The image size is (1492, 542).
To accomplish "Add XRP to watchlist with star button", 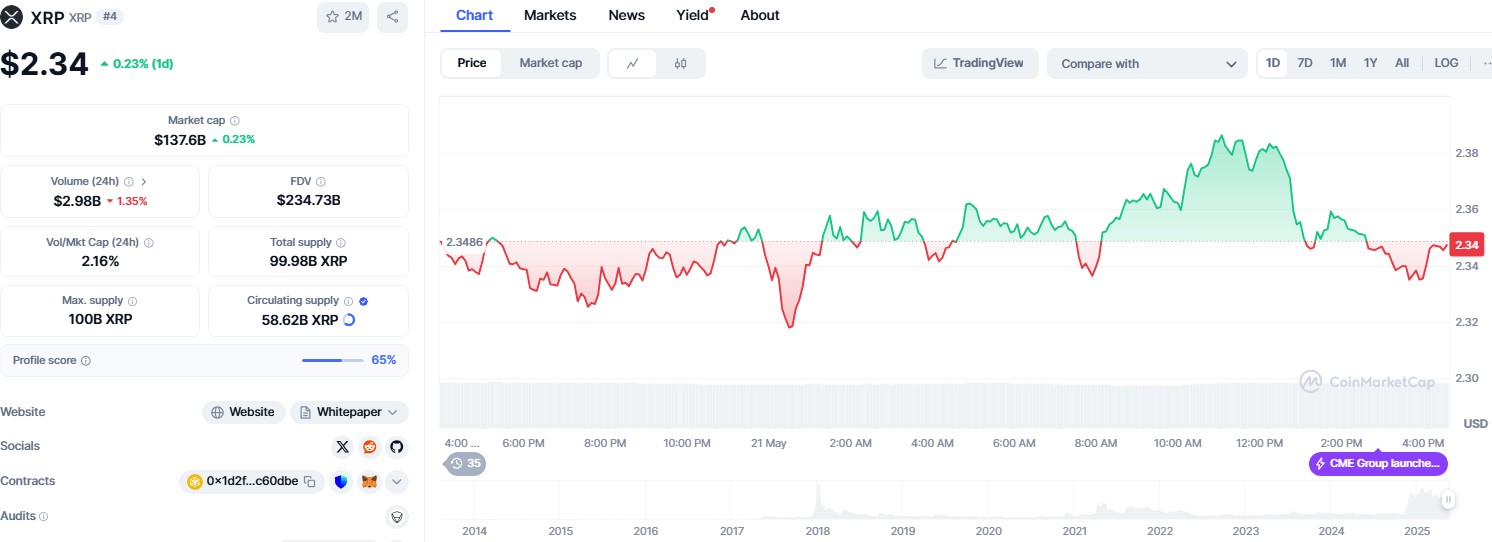I will pos(343,17).
